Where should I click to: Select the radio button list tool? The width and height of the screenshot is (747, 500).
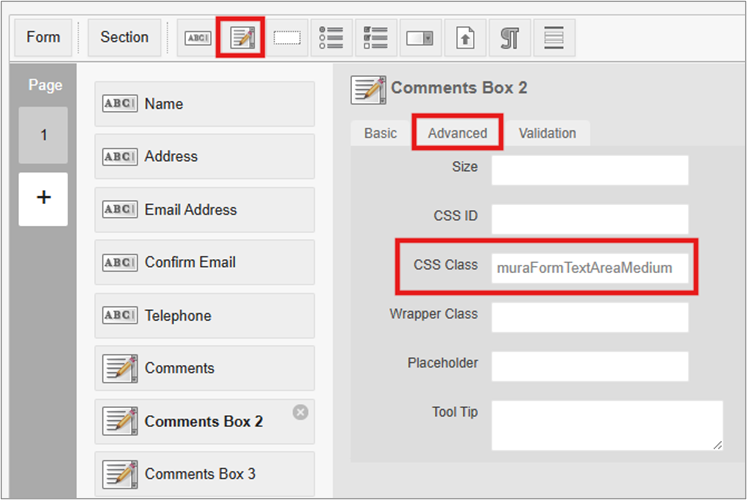click(x=331, y=38)
